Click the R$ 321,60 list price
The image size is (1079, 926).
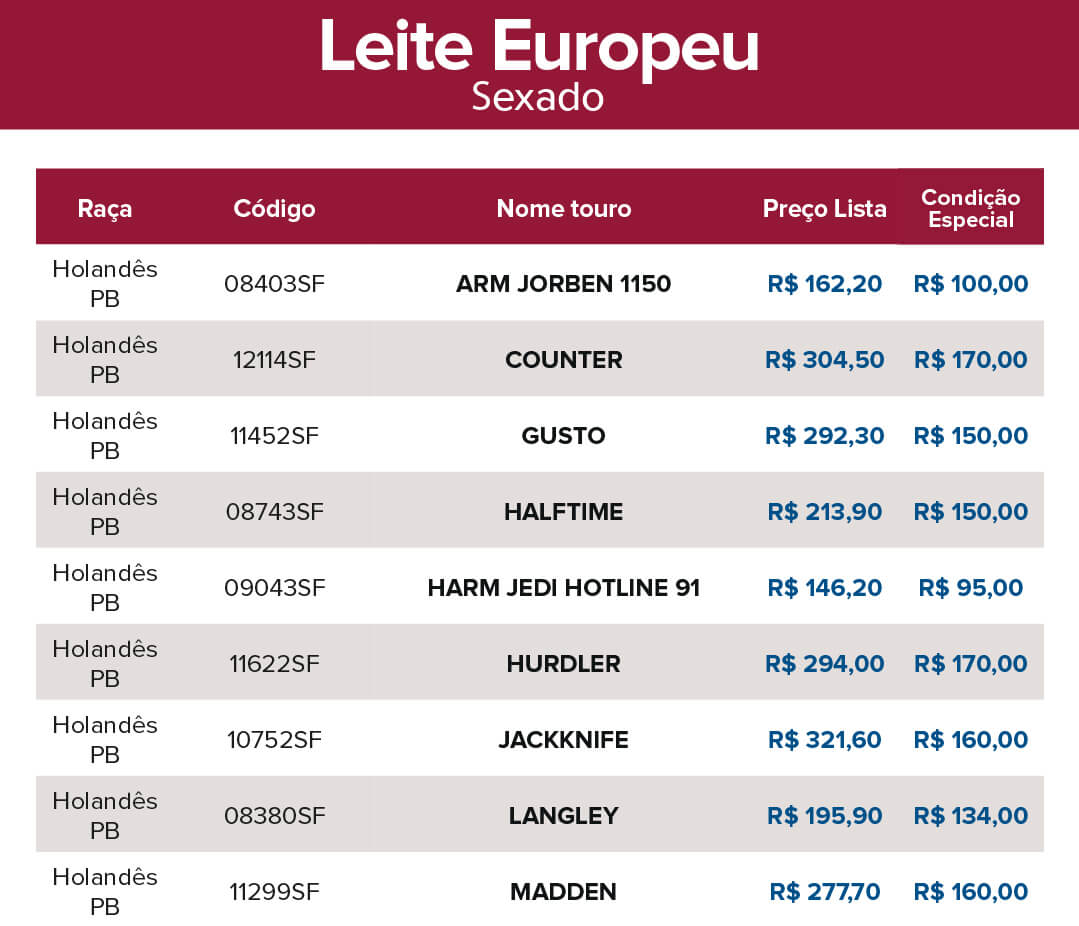point(824,740)
